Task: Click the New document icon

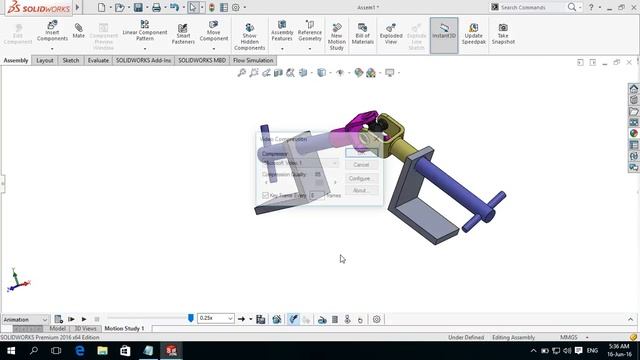Action: click(101, 7)
